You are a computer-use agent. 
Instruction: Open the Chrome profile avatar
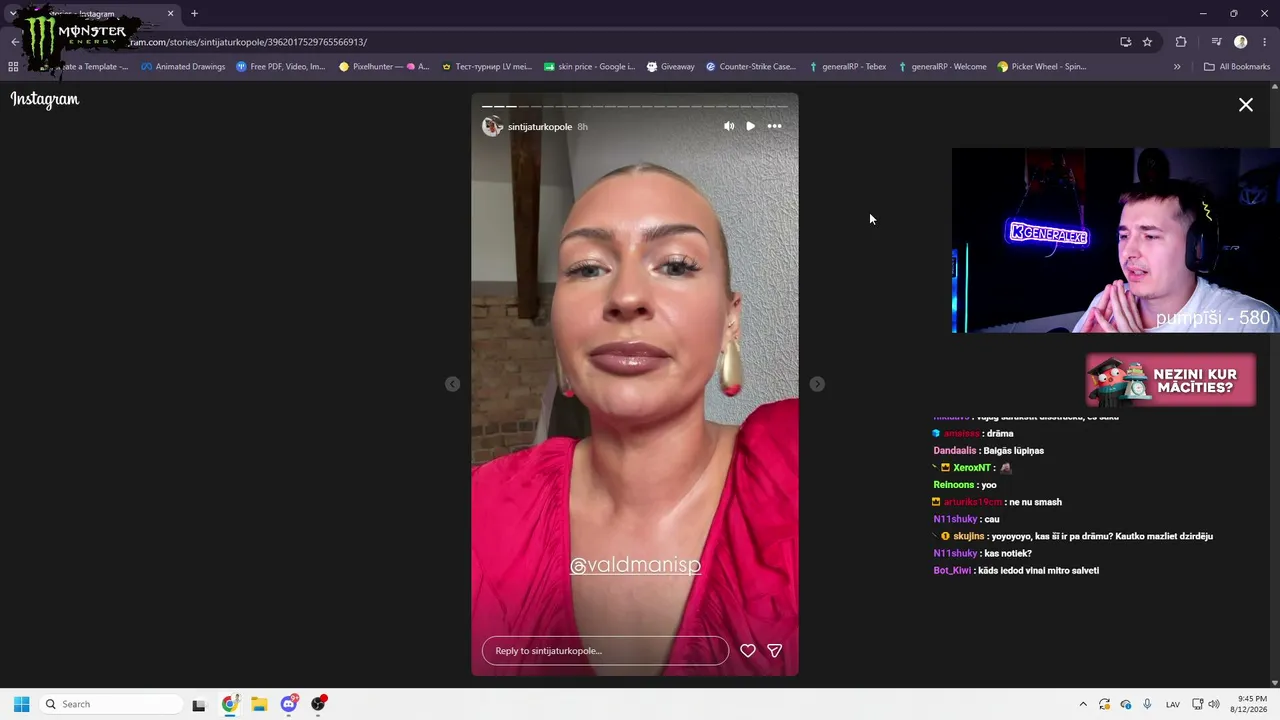click(x=1241, y=42)
